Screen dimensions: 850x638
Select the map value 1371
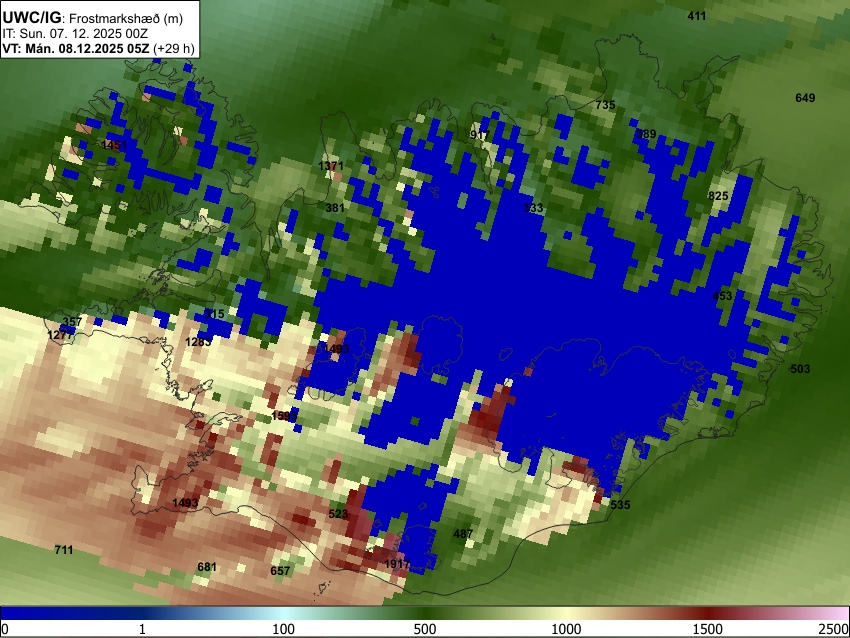coord(331,165)
